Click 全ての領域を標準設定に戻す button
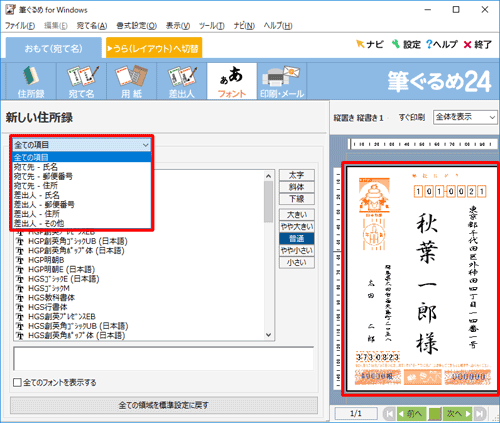 (x=164, y=405)
